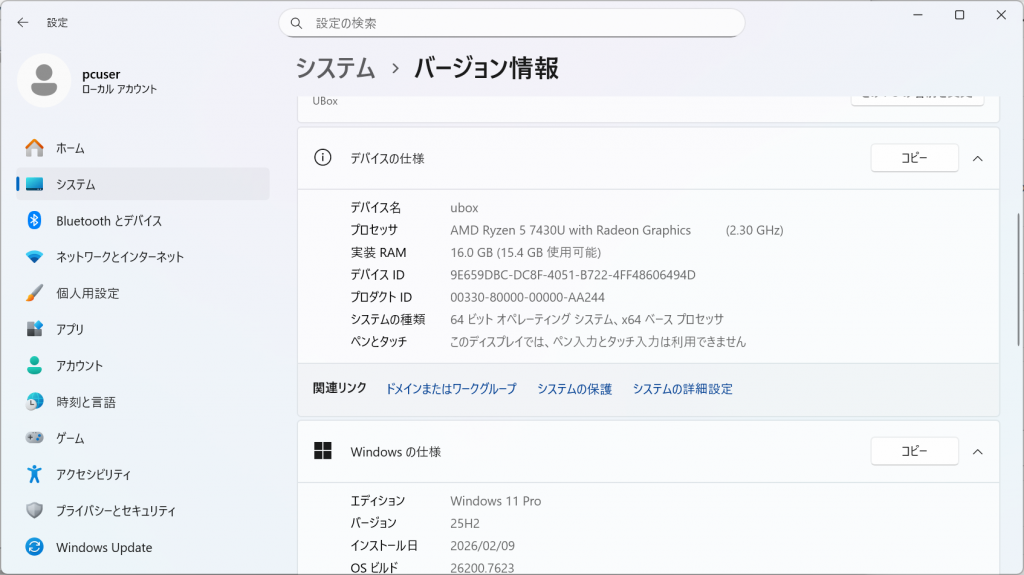The width and height of the screenshot is (1024, 575).
Task: Open the アクセシビリティ person icon
Action: pos(35,474)
